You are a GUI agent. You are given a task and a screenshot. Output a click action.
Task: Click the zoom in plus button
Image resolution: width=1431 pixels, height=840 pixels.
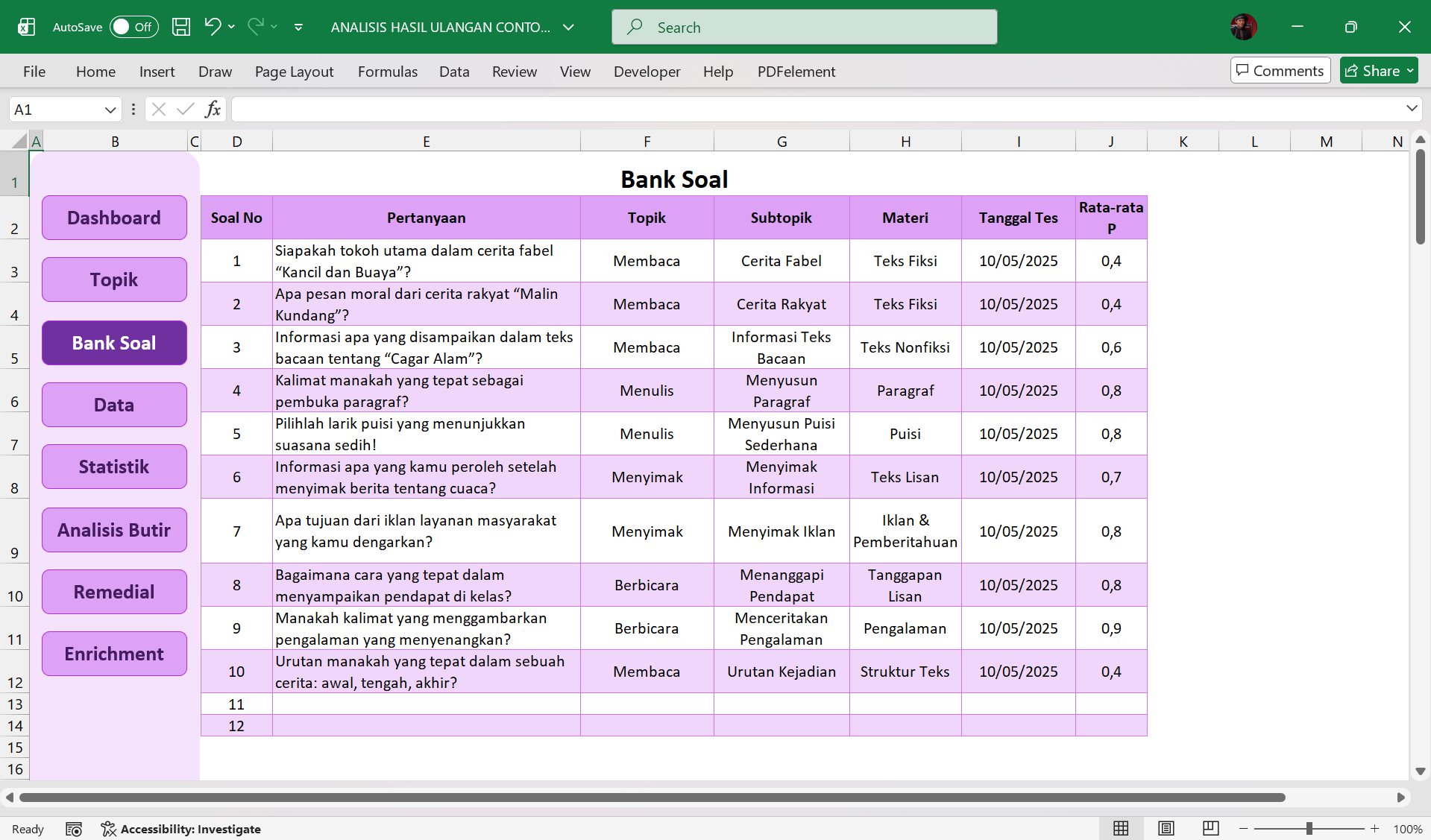1374,829
